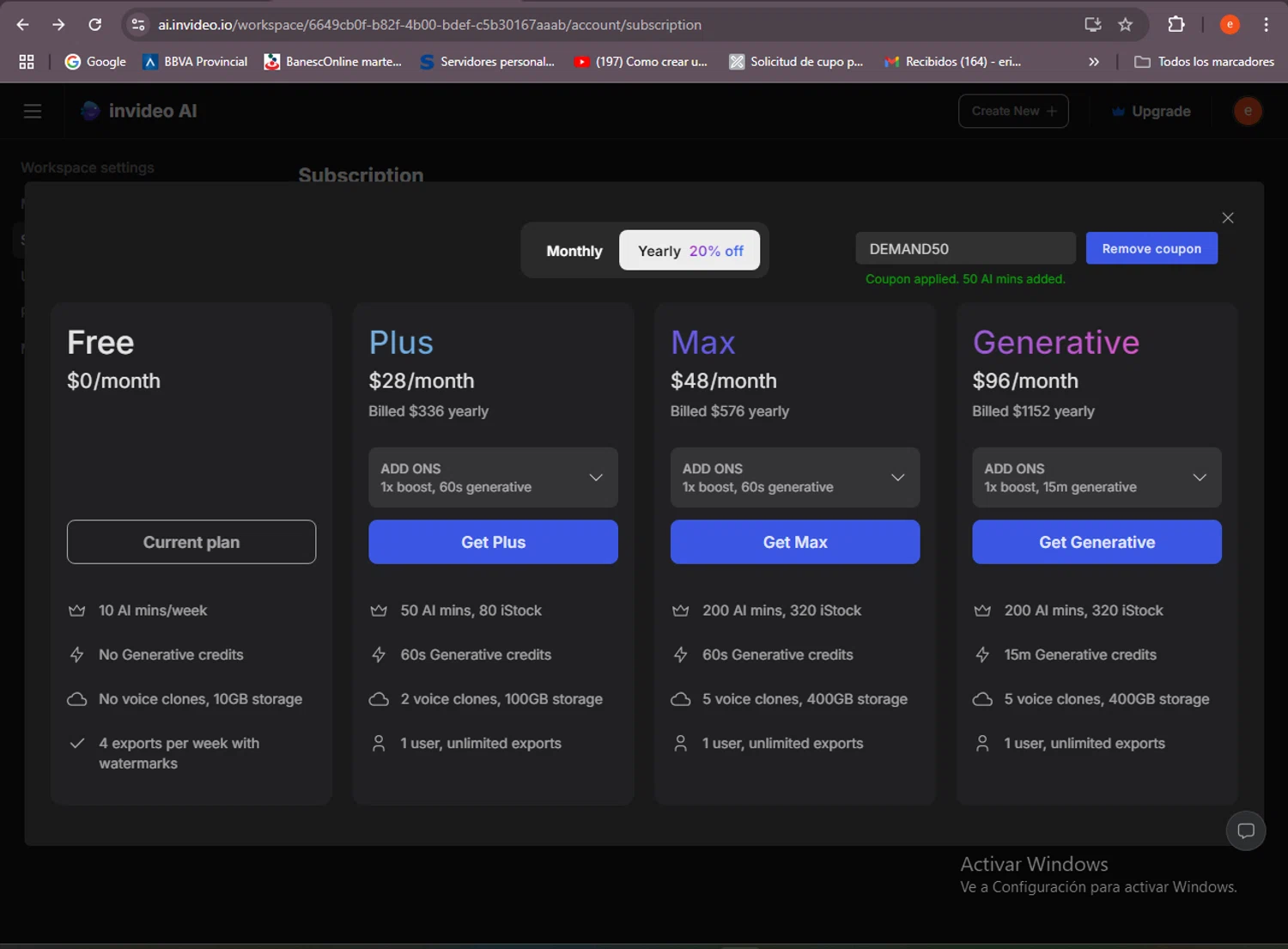Screen dimensions: 1288x949
Task: Bookmark this page with the star icon
Action: 1125,25
